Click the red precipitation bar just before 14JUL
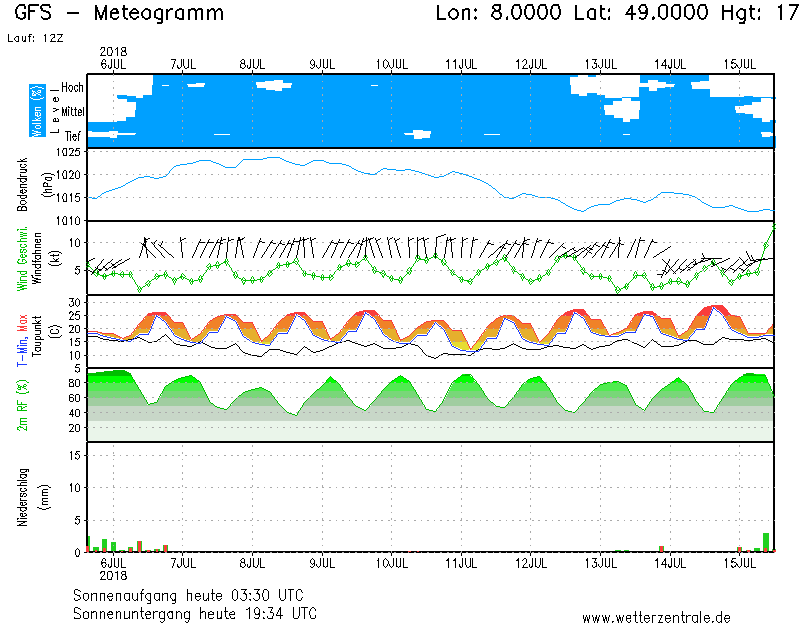Viewport: 800px width, 625px height. pos(661,548)
